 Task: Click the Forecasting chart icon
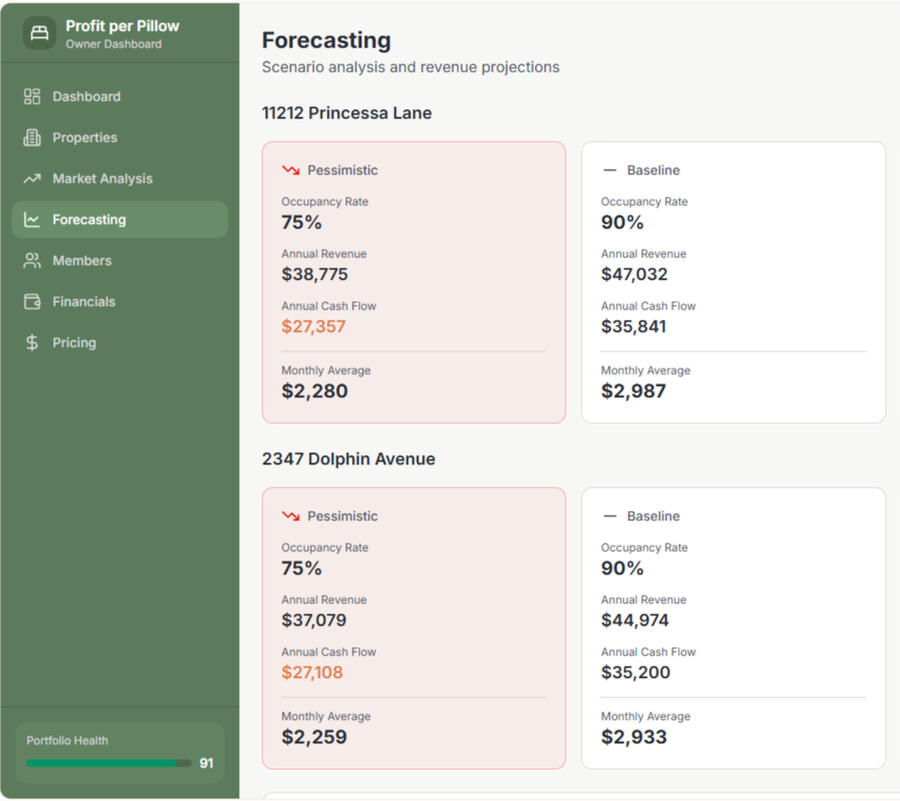(x=32, y=220)
